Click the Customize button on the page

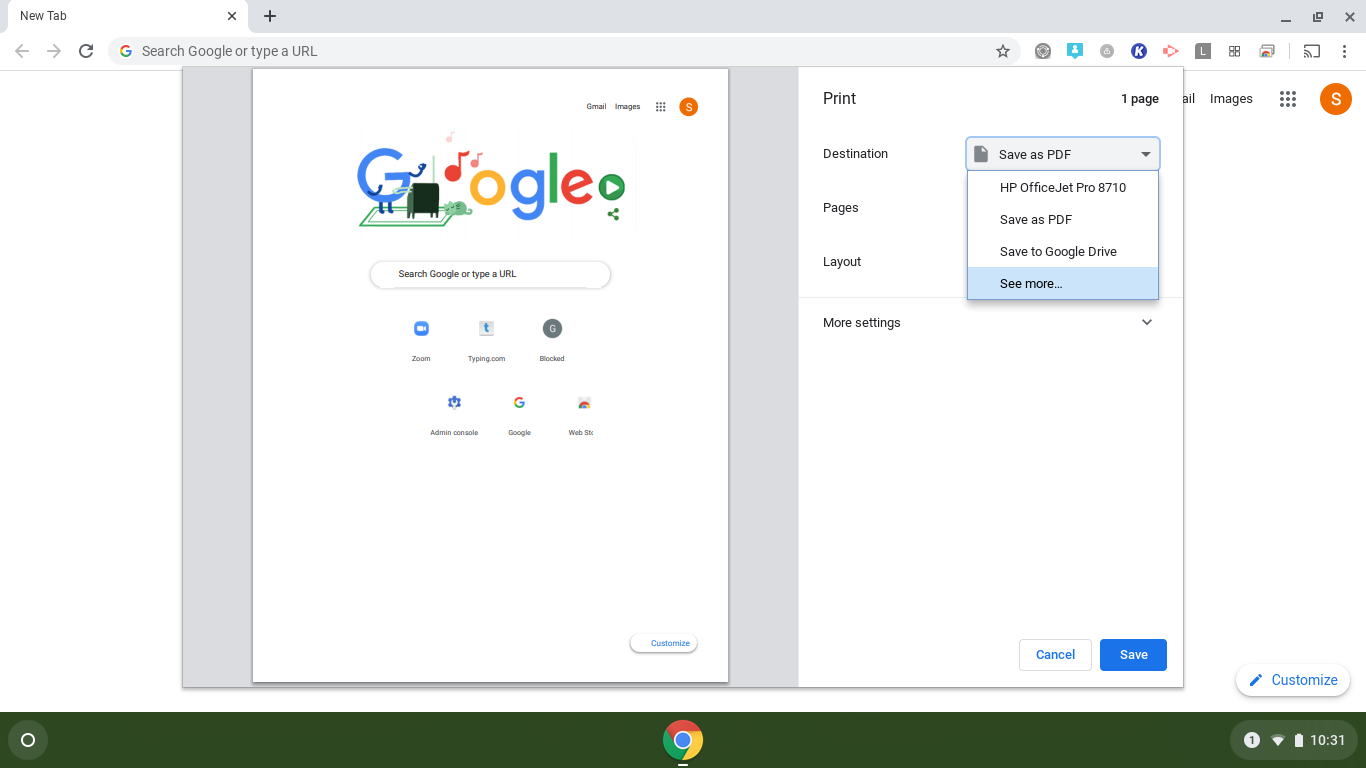(x=1293, y=680)
